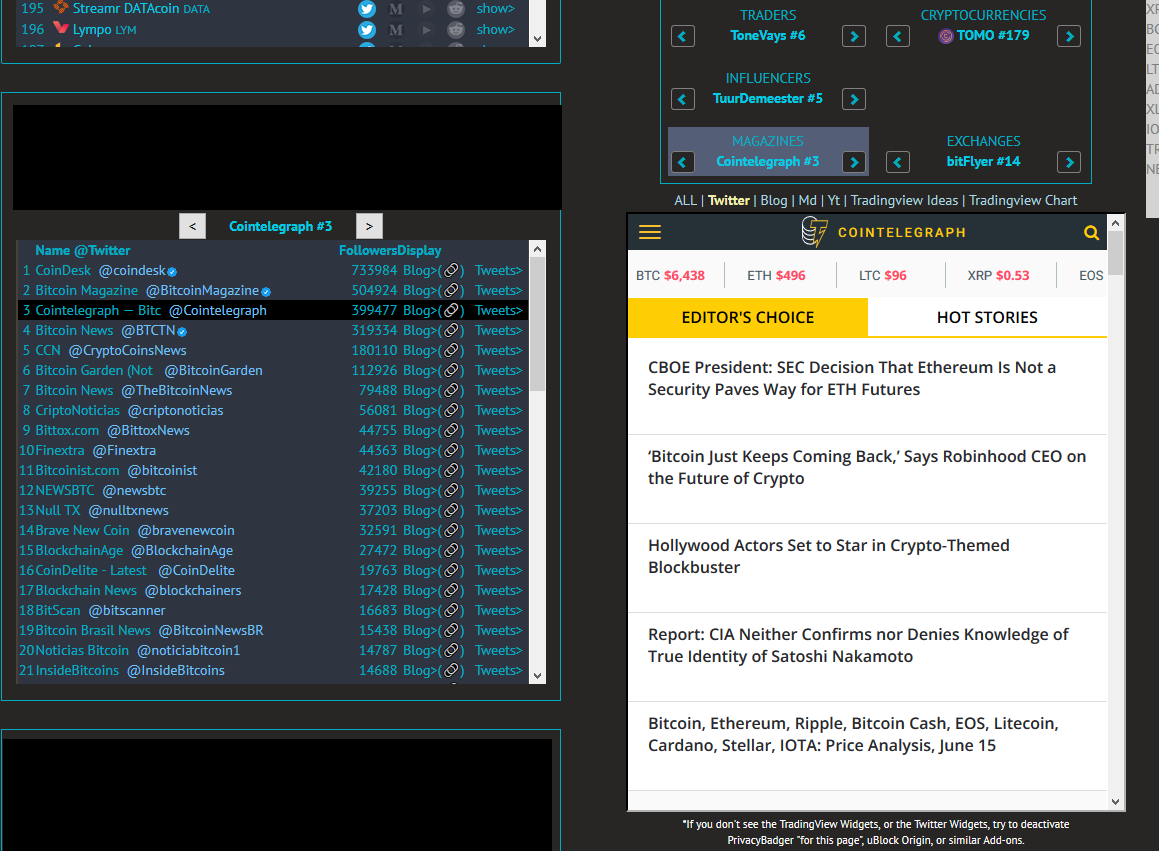Open Tweets> for Bittox.com
Image resolution: width=1159 pixels, height=851 pixels.
point(498,430)
